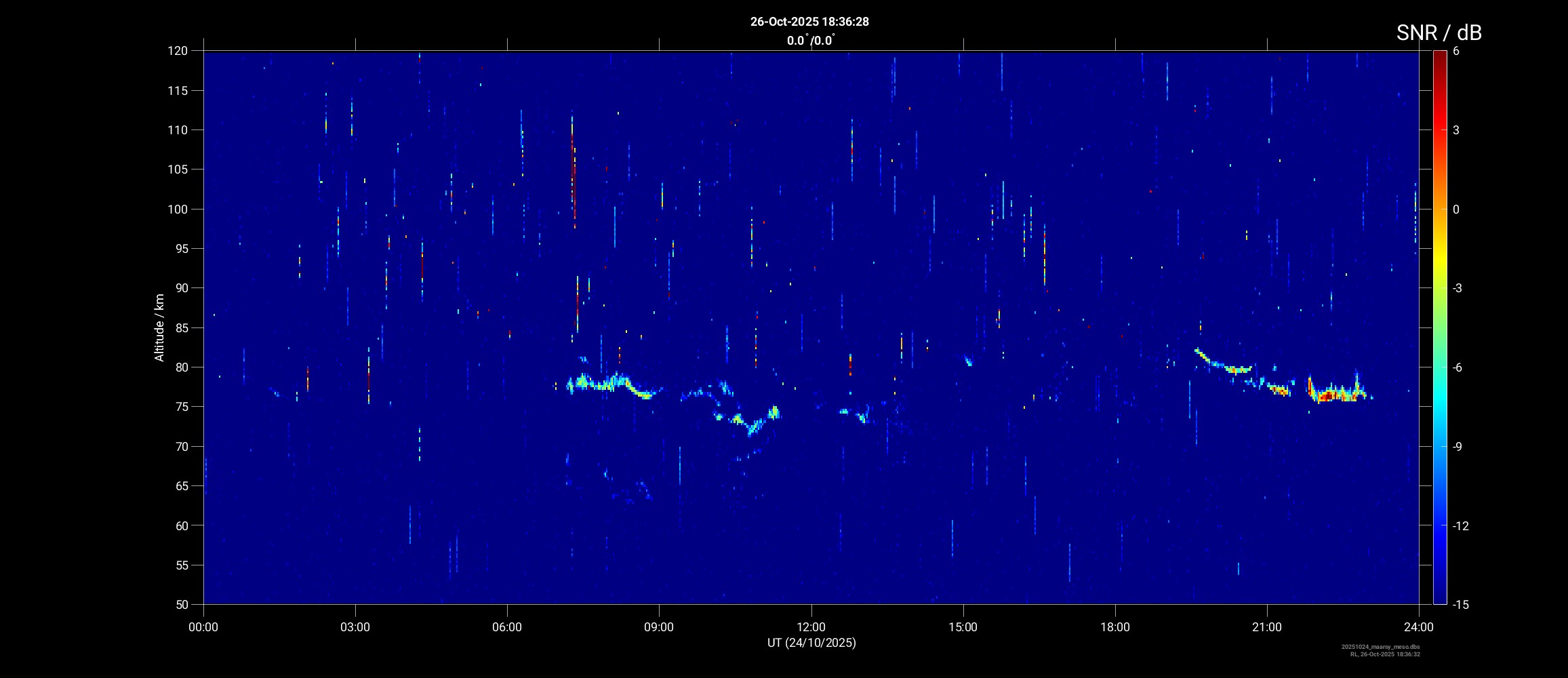Image resolution: width=1568 pixels, height=678 pixels.
Task: Click the colorbar tick label 6
Action: tap(1456, 52)
